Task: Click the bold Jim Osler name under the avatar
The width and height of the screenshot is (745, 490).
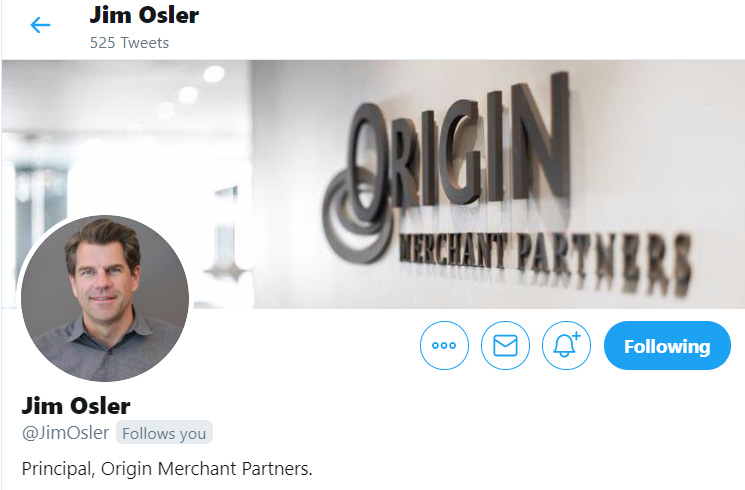Action: point(76,406)
